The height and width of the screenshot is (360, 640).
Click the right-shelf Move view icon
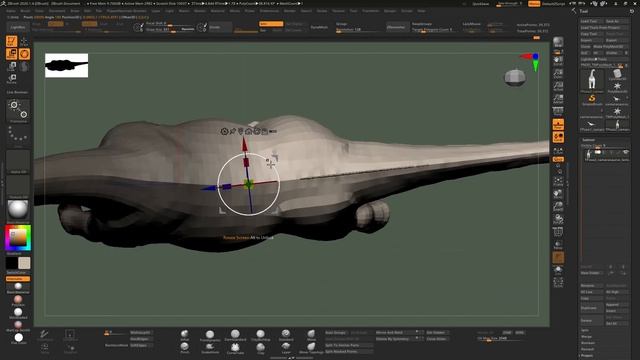point(558,194)
